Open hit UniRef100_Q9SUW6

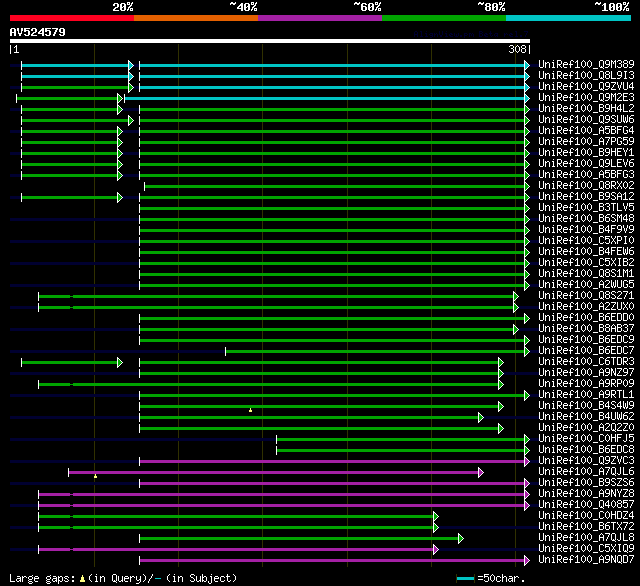coord(586,119)
